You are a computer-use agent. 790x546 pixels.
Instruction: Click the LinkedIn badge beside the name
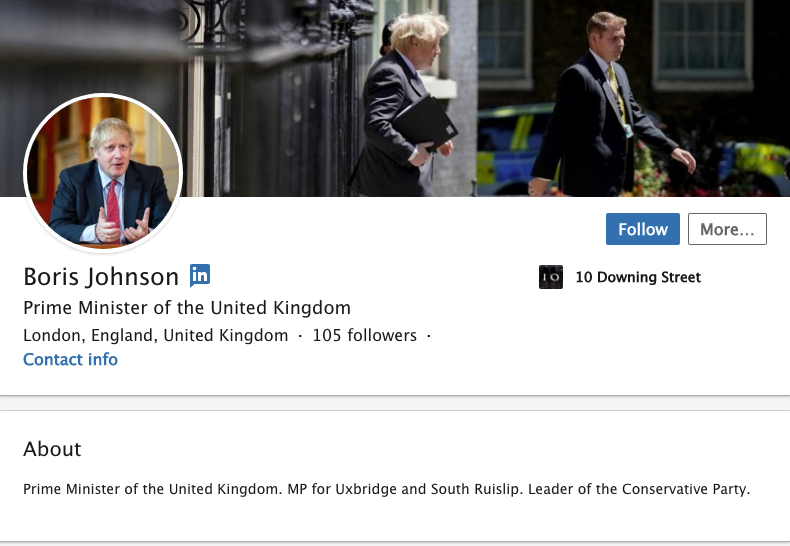[200, 276]
